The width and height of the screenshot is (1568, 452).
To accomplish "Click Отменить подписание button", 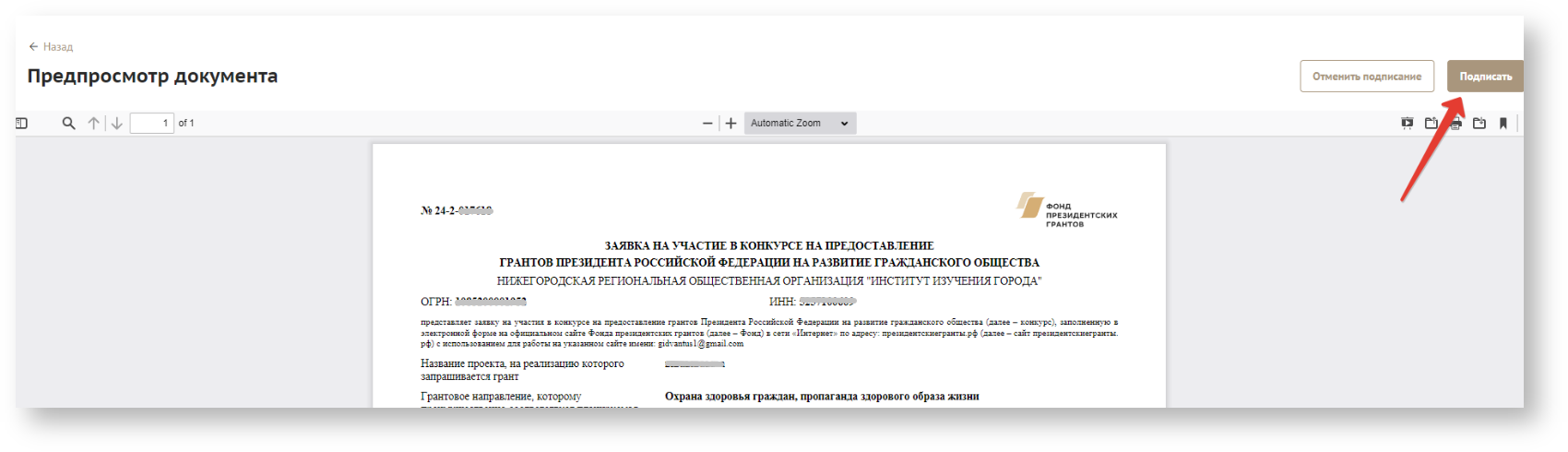I will coord(1366,77).
